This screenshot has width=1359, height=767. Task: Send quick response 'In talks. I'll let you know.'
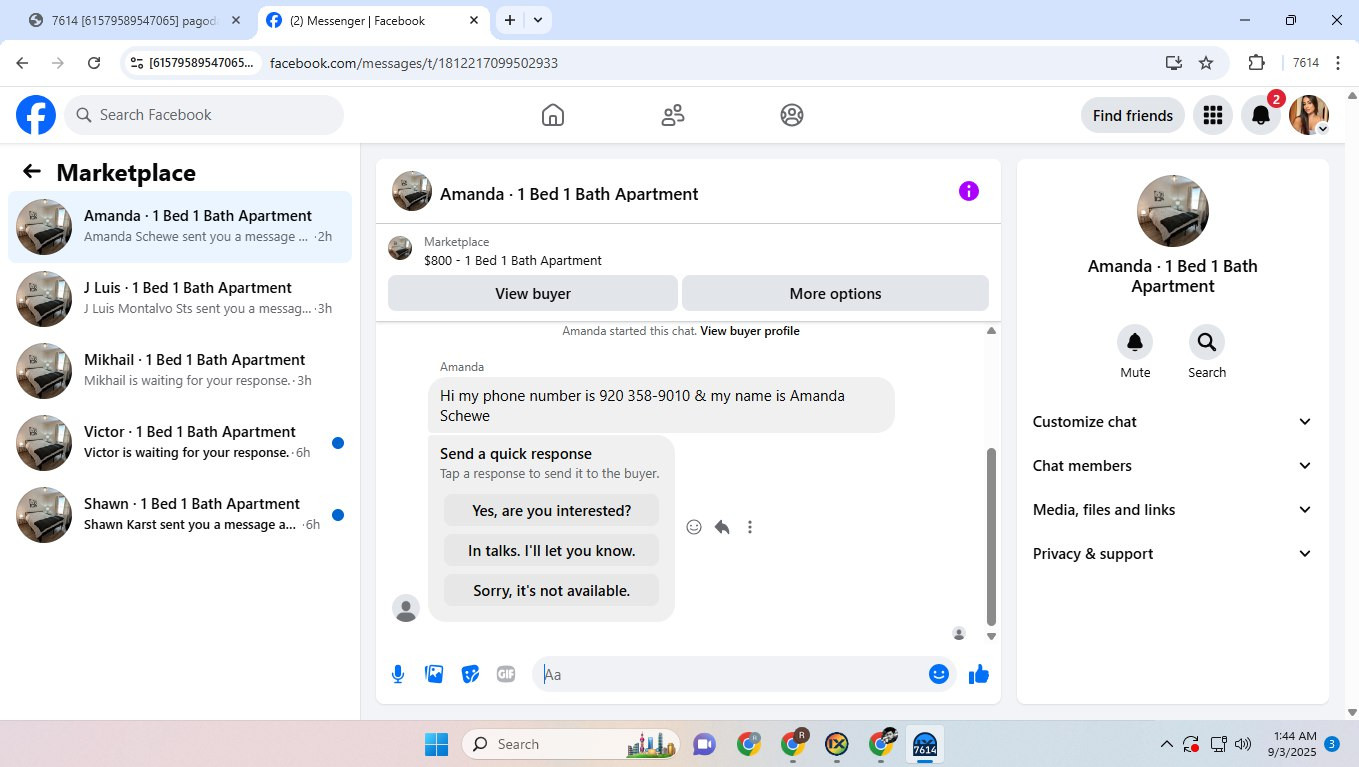(x=552, y=550)
